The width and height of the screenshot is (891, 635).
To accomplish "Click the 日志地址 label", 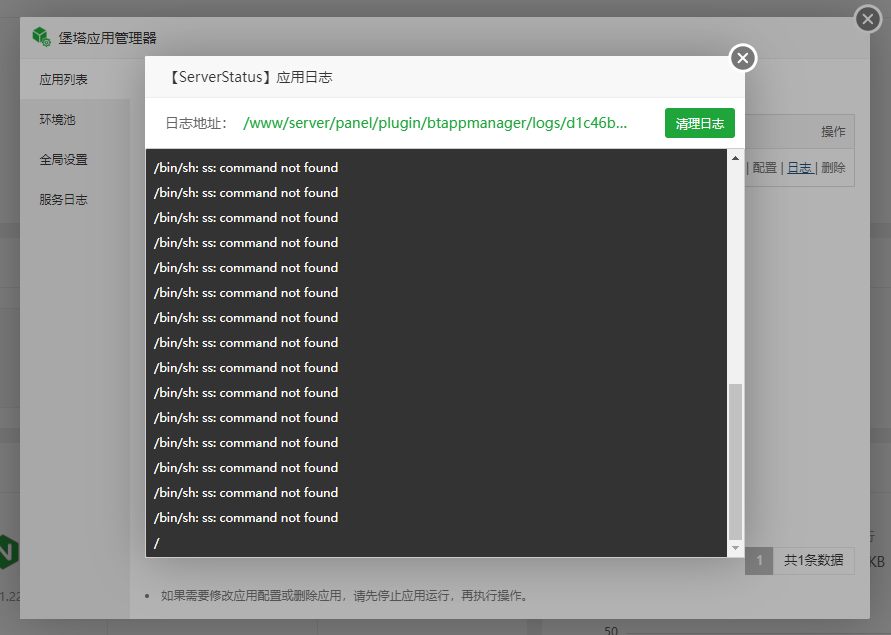I will (x=197, y=123).
